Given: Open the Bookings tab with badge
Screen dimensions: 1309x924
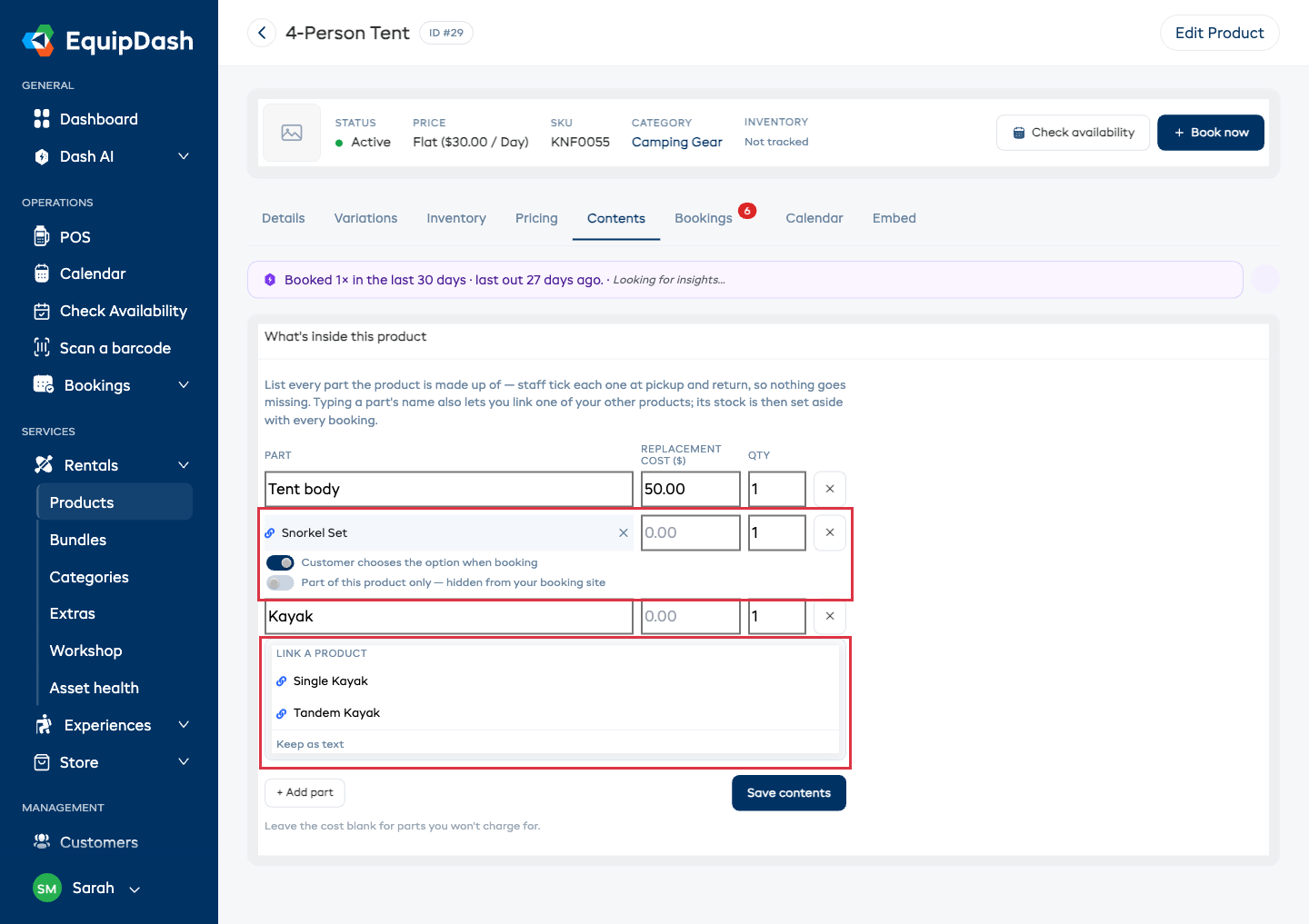Looking at the screenshot, I should point(715,218).
